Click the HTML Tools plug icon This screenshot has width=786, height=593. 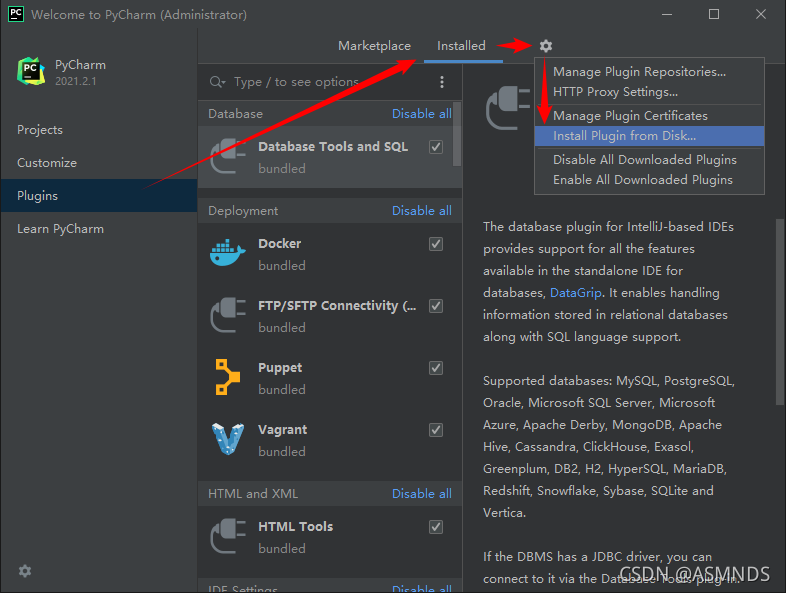click(228, 536)
